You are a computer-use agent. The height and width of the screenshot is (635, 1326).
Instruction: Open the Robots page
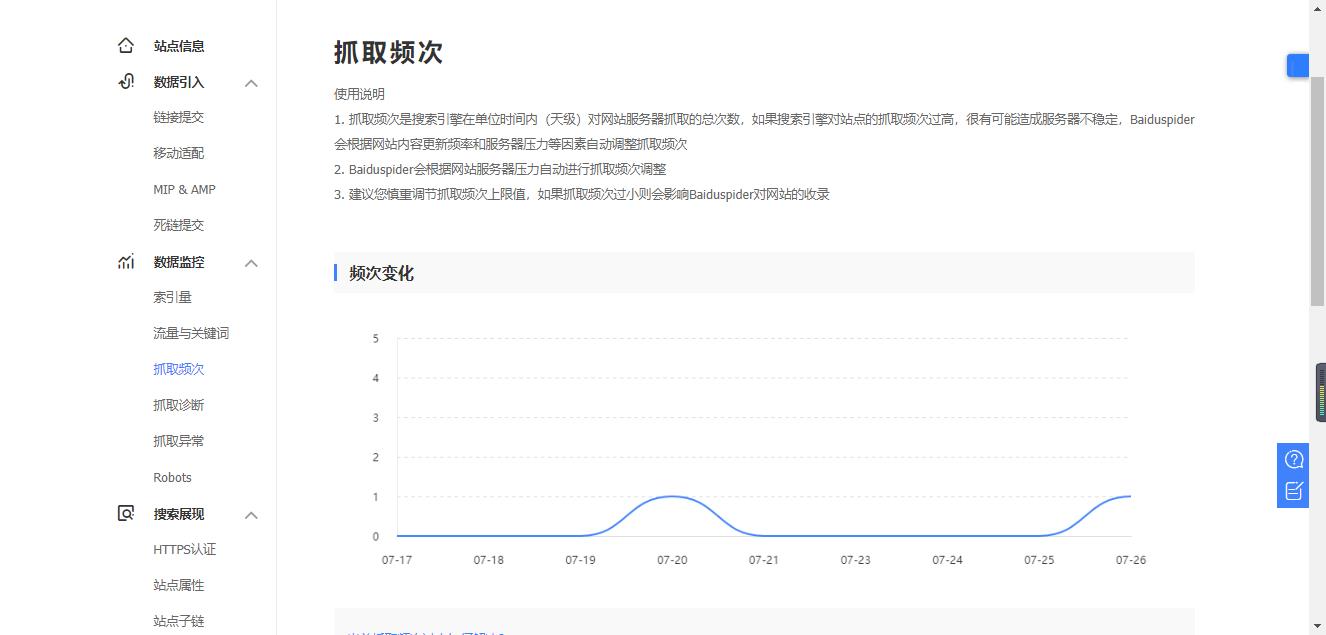[x=172, y=477]
